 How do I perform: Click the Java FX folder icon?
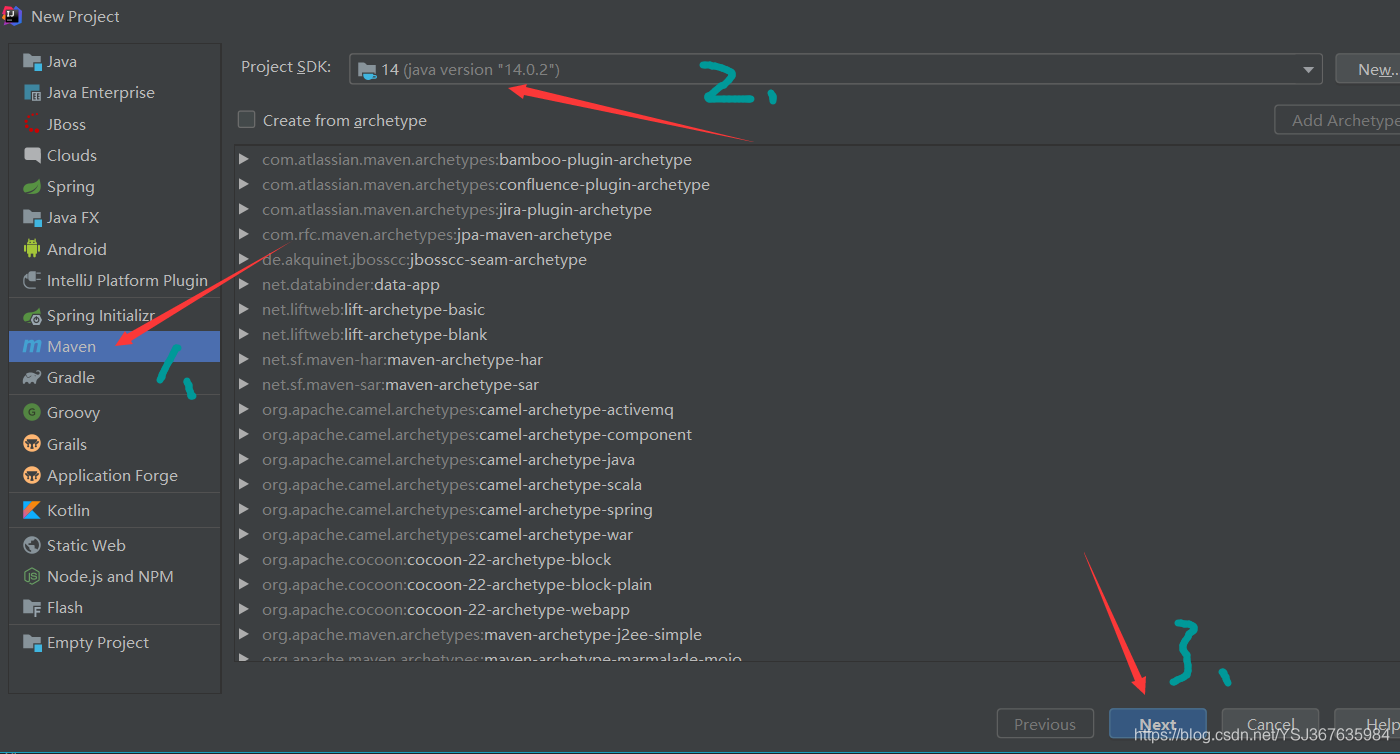tap(31, 217)
